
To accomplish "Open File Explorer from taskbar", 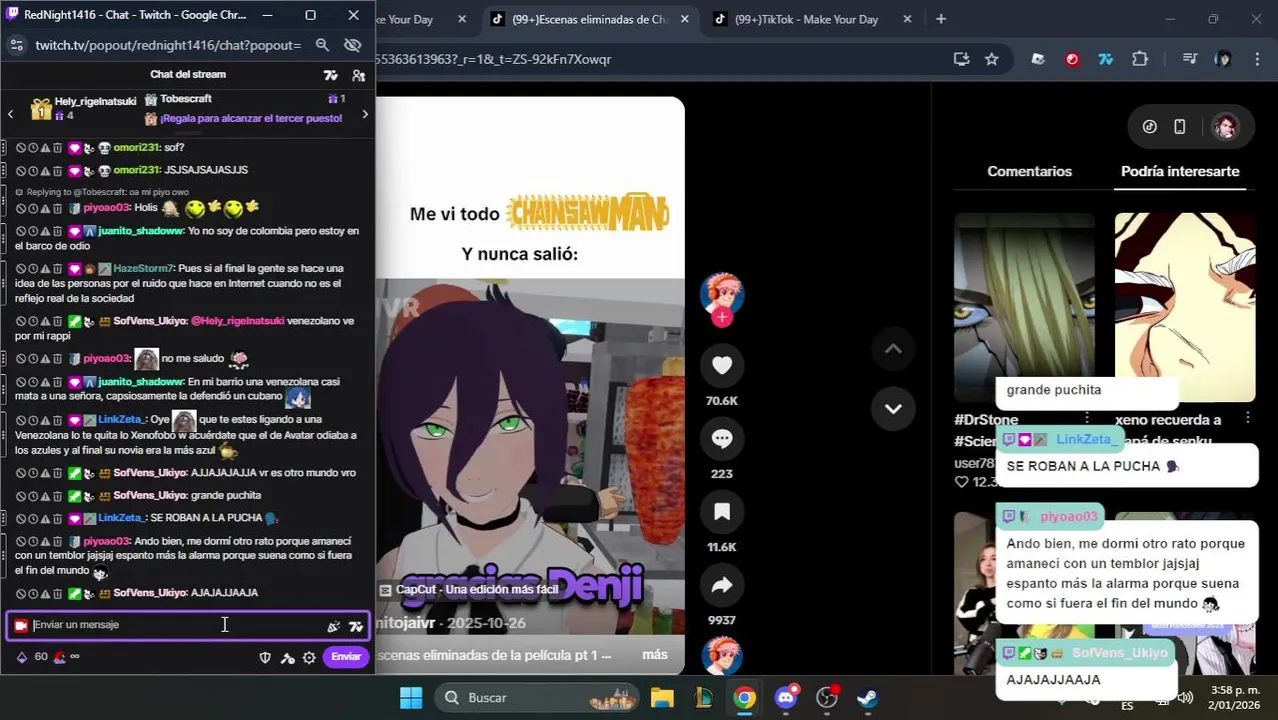I will (x=662, y=697).
